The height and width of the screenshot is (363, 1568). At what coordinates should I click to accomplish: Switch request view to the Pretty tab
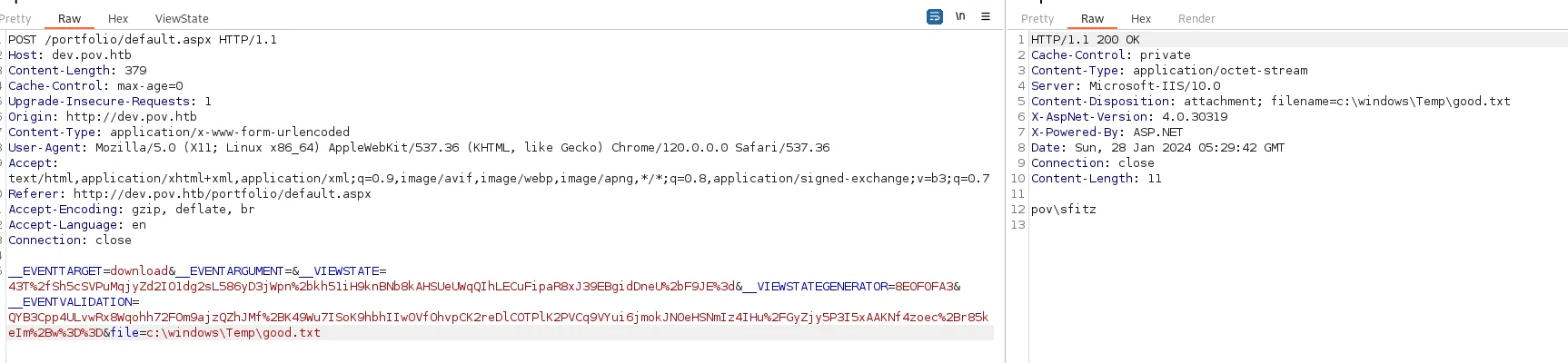click(15, 18)
